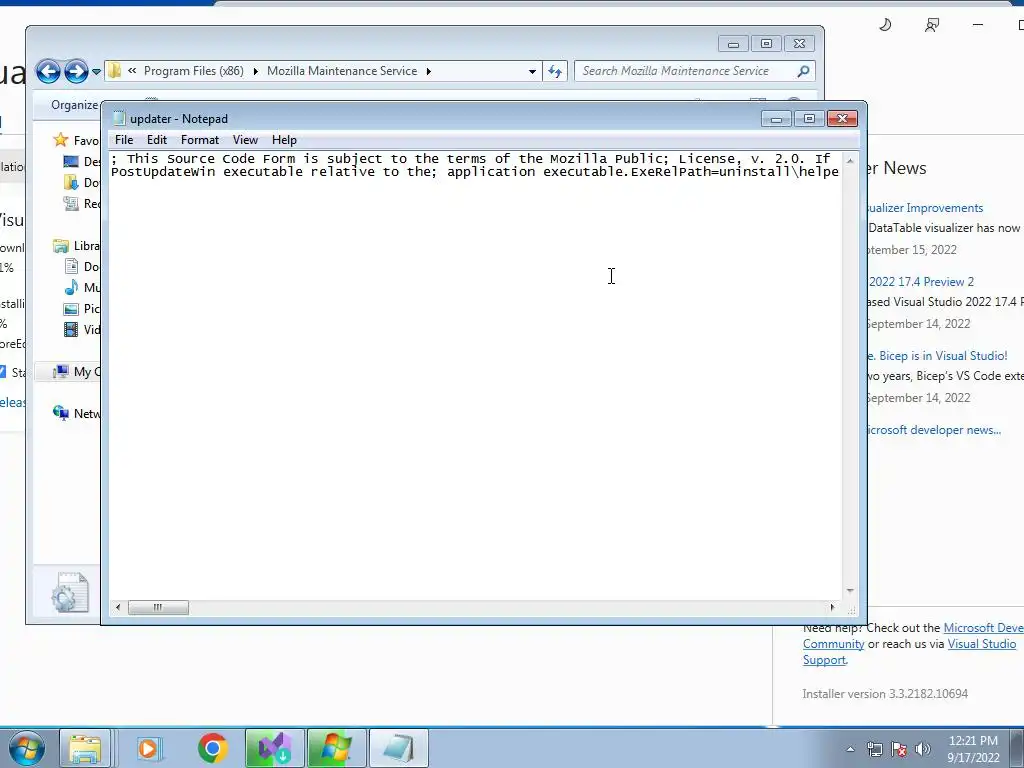
Task: Click the taskbar clock showing 12:21 PM
Action: pos(973,748)
